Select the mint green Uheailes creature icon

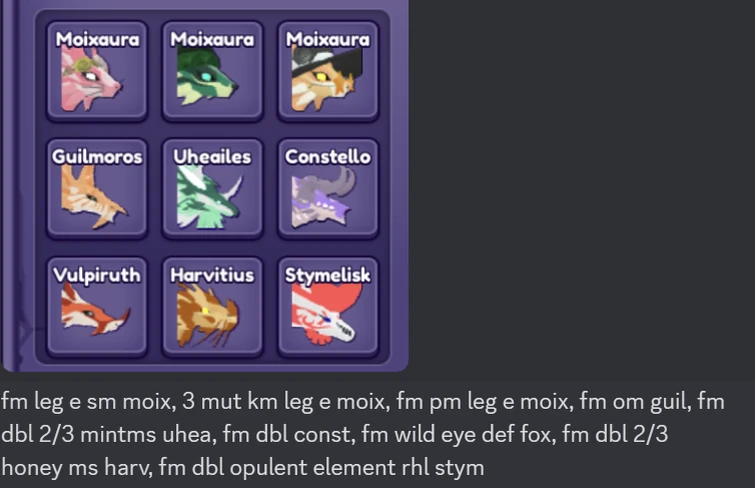(x=212, y=189)
